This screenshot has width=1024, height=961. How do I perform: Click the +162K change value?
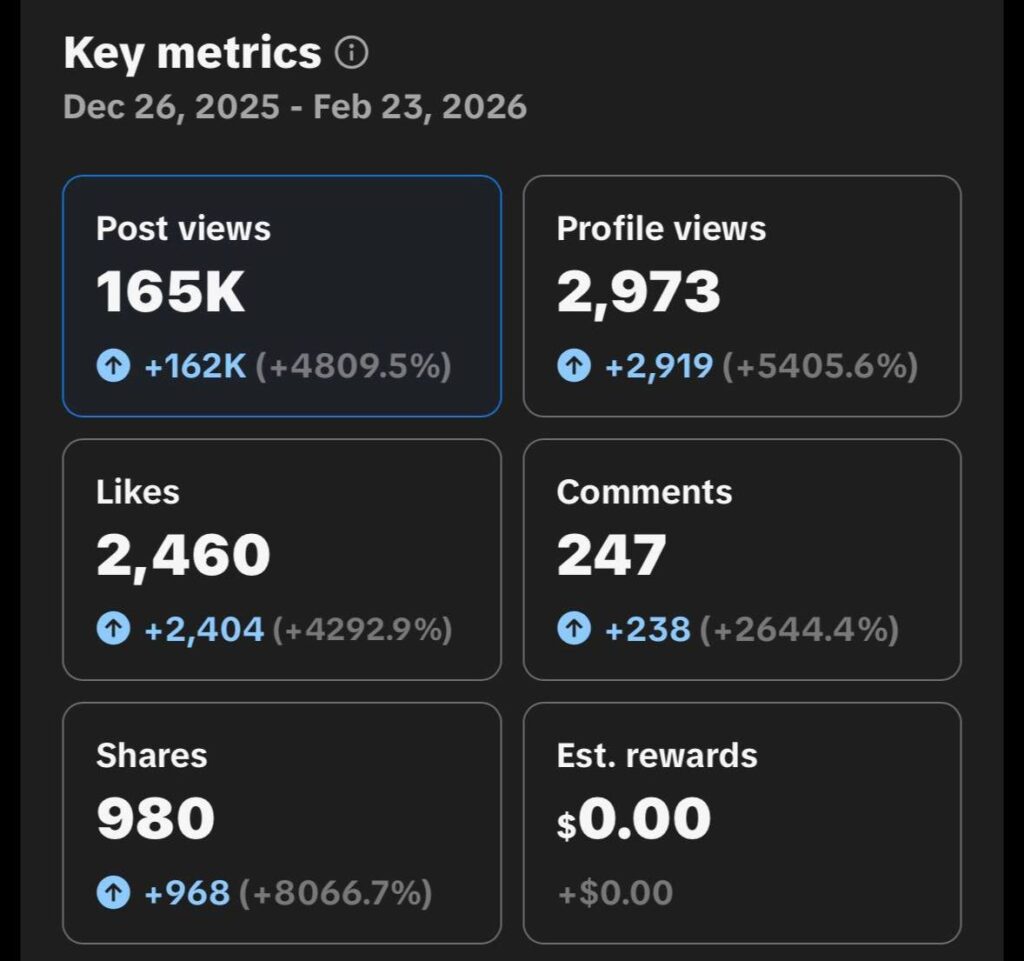tap(195, 367)
